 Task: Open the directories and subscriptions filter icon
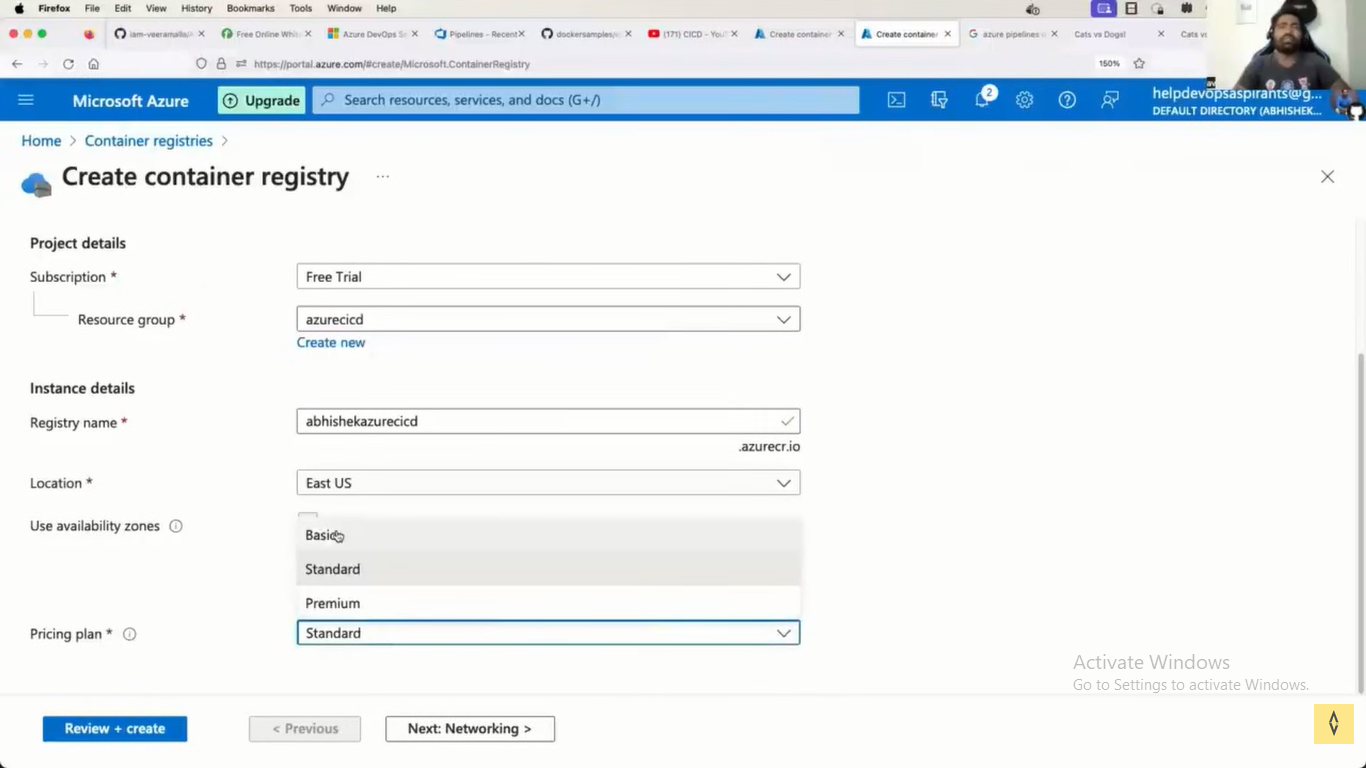coord(939,100)
